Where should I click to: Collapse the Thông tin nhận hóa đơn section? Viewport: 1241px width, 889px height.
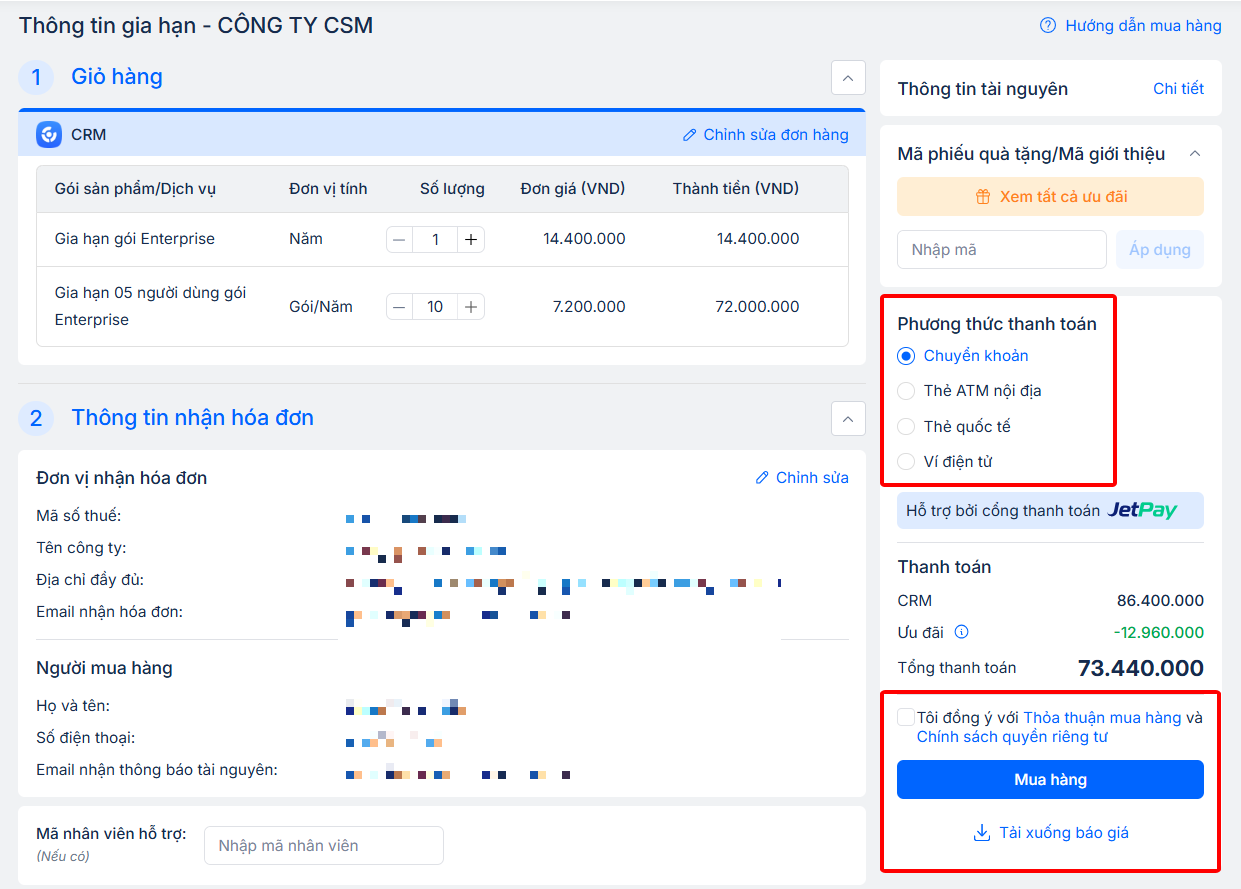(x=848, y=418)
